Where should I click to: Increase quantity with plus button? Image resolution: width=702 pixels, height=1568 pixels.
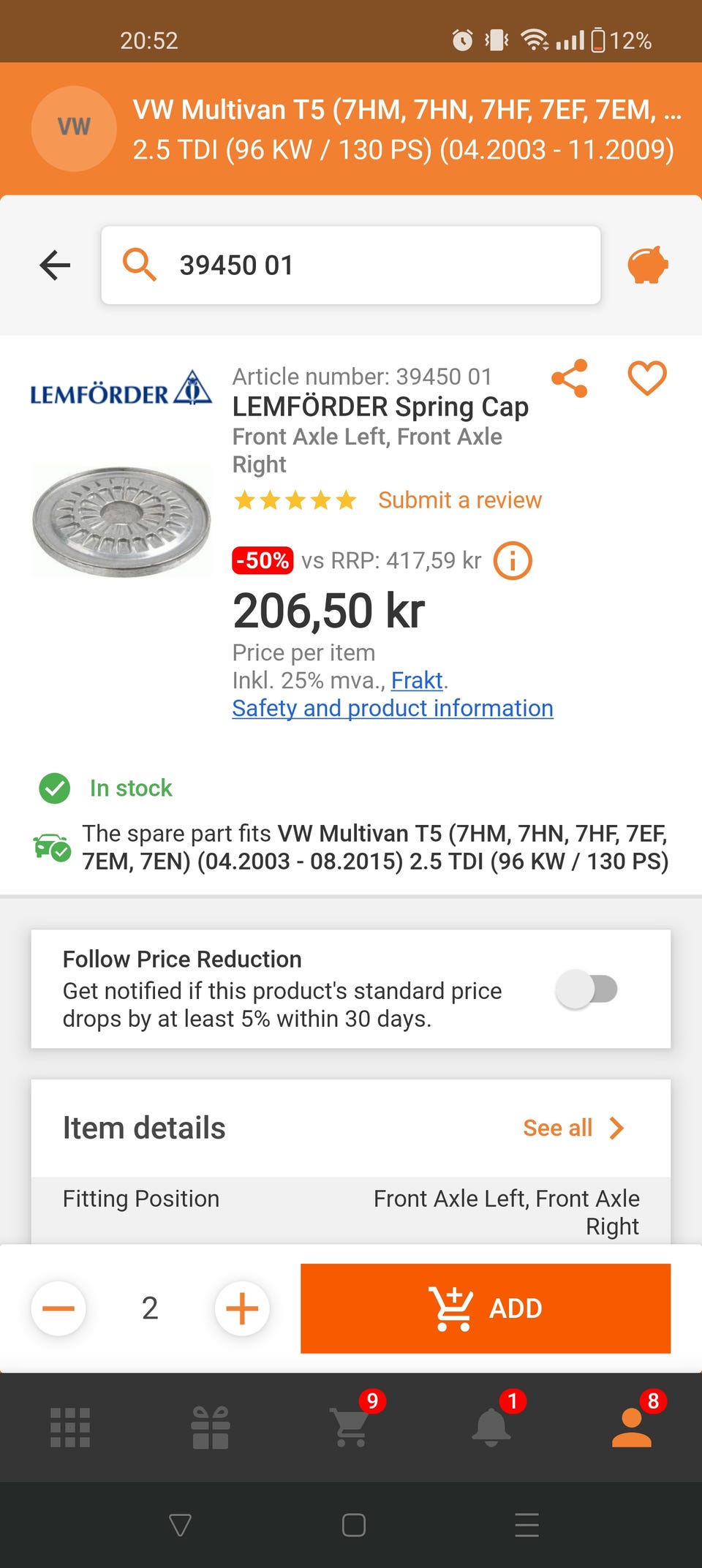click(242, 1308)
